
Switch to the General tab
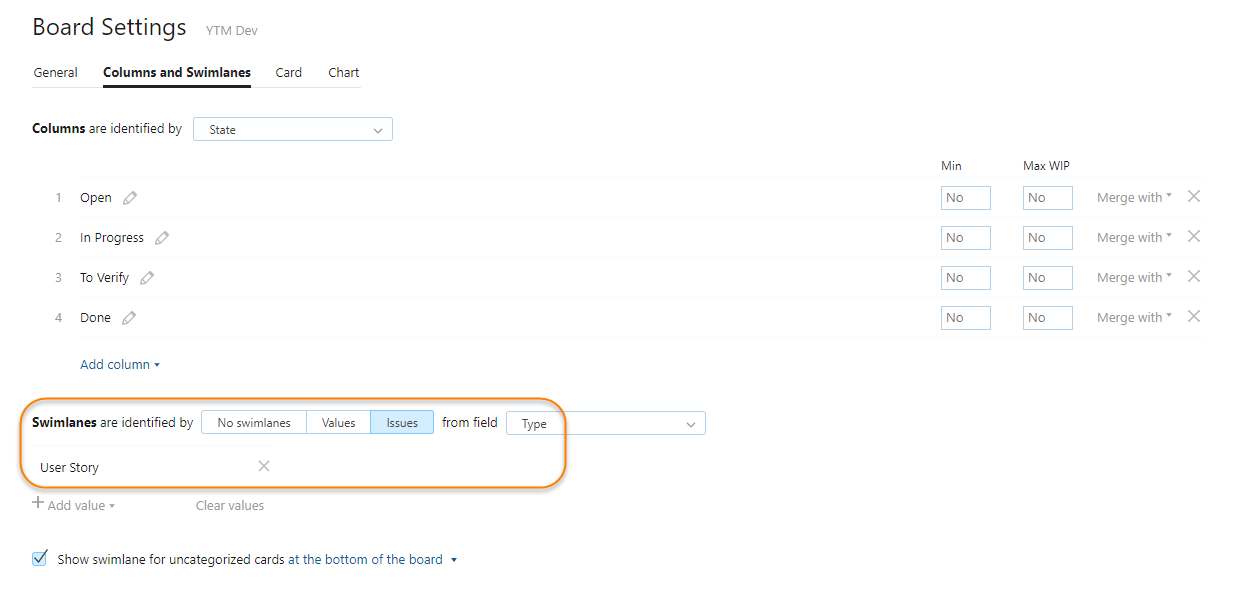56,73
